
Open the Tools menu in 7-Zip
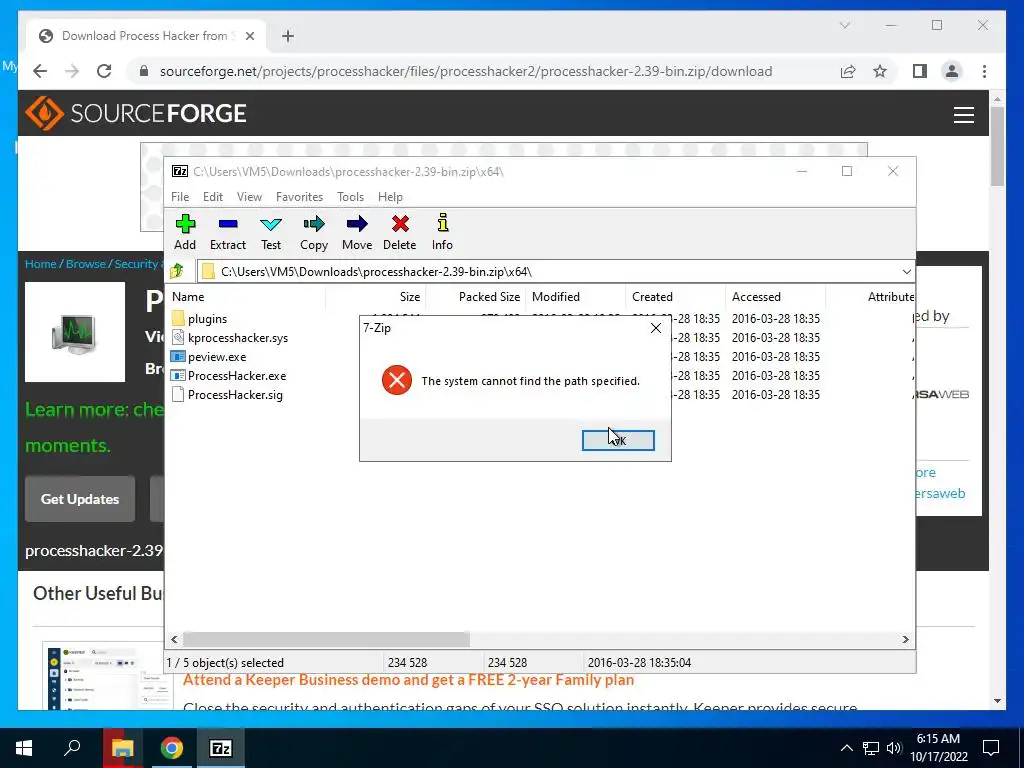[350, 197]
